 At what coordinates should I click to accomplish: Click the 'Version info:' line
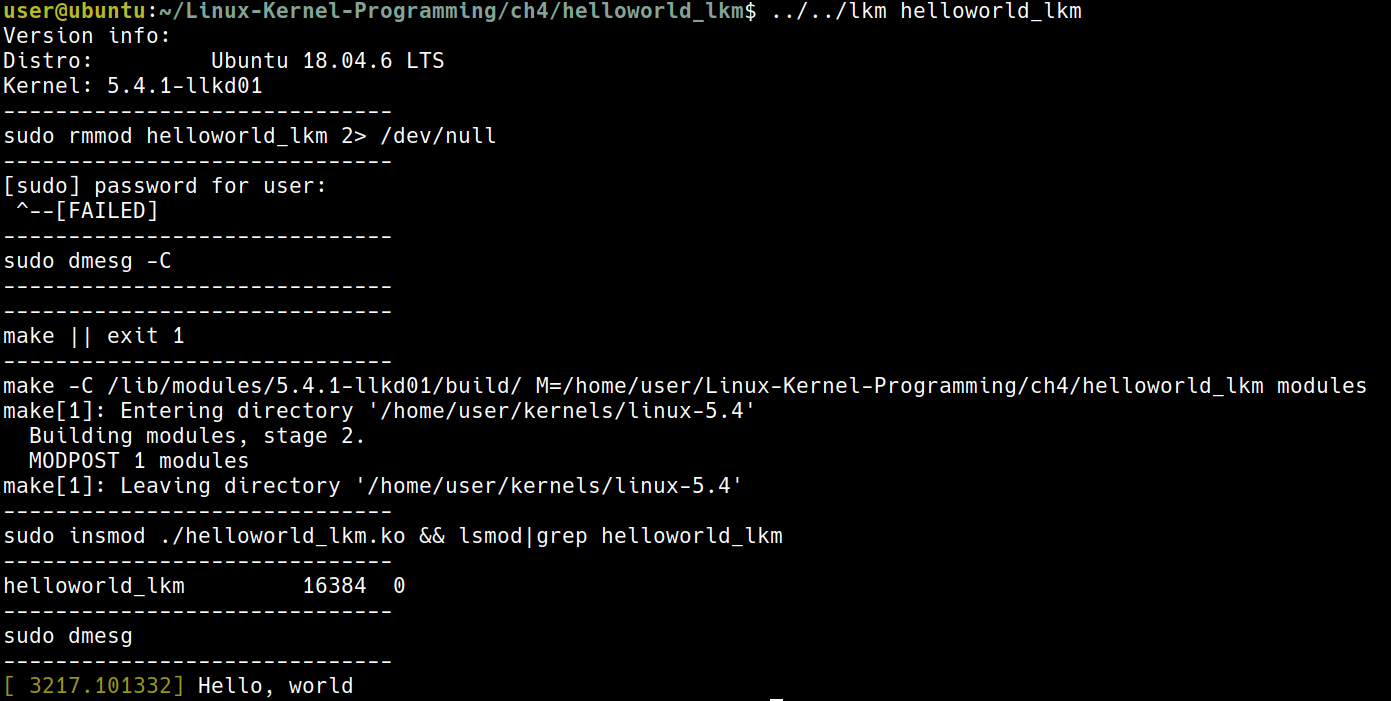[x=87, y=36]
